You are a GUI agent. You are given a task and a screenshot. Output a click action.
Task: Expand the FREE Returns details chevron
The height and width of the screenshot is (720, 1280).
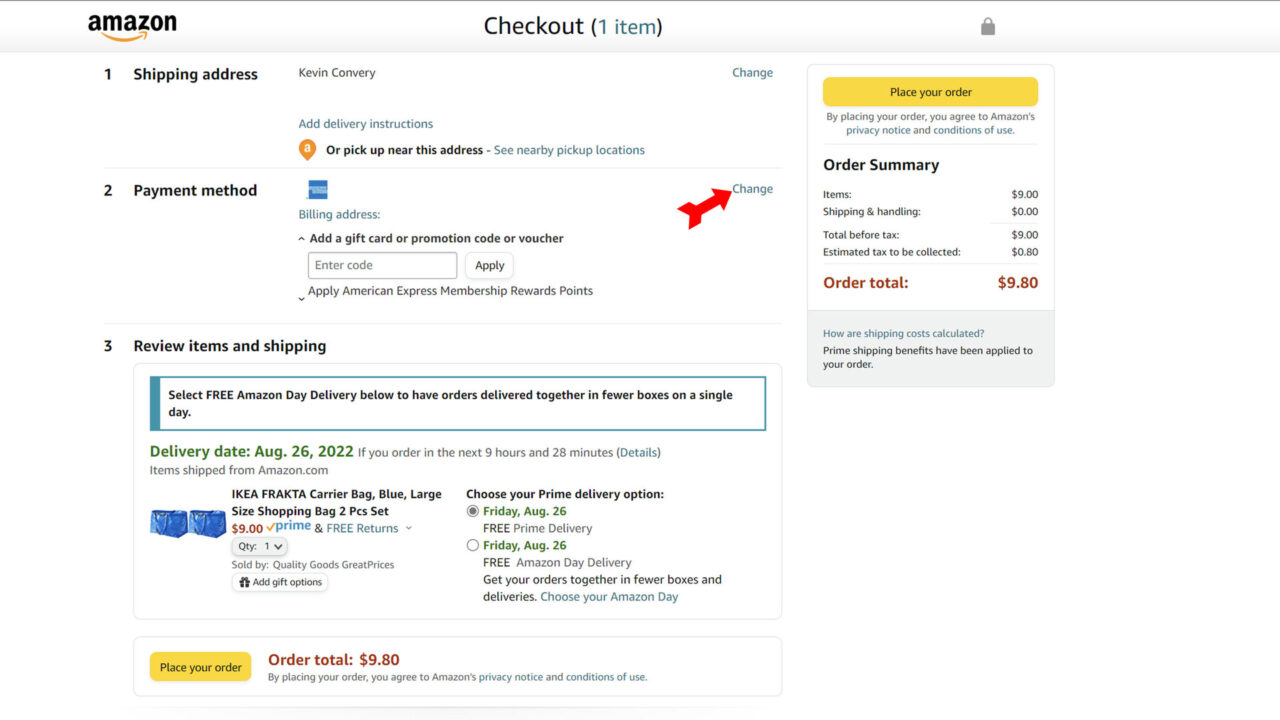409,528
